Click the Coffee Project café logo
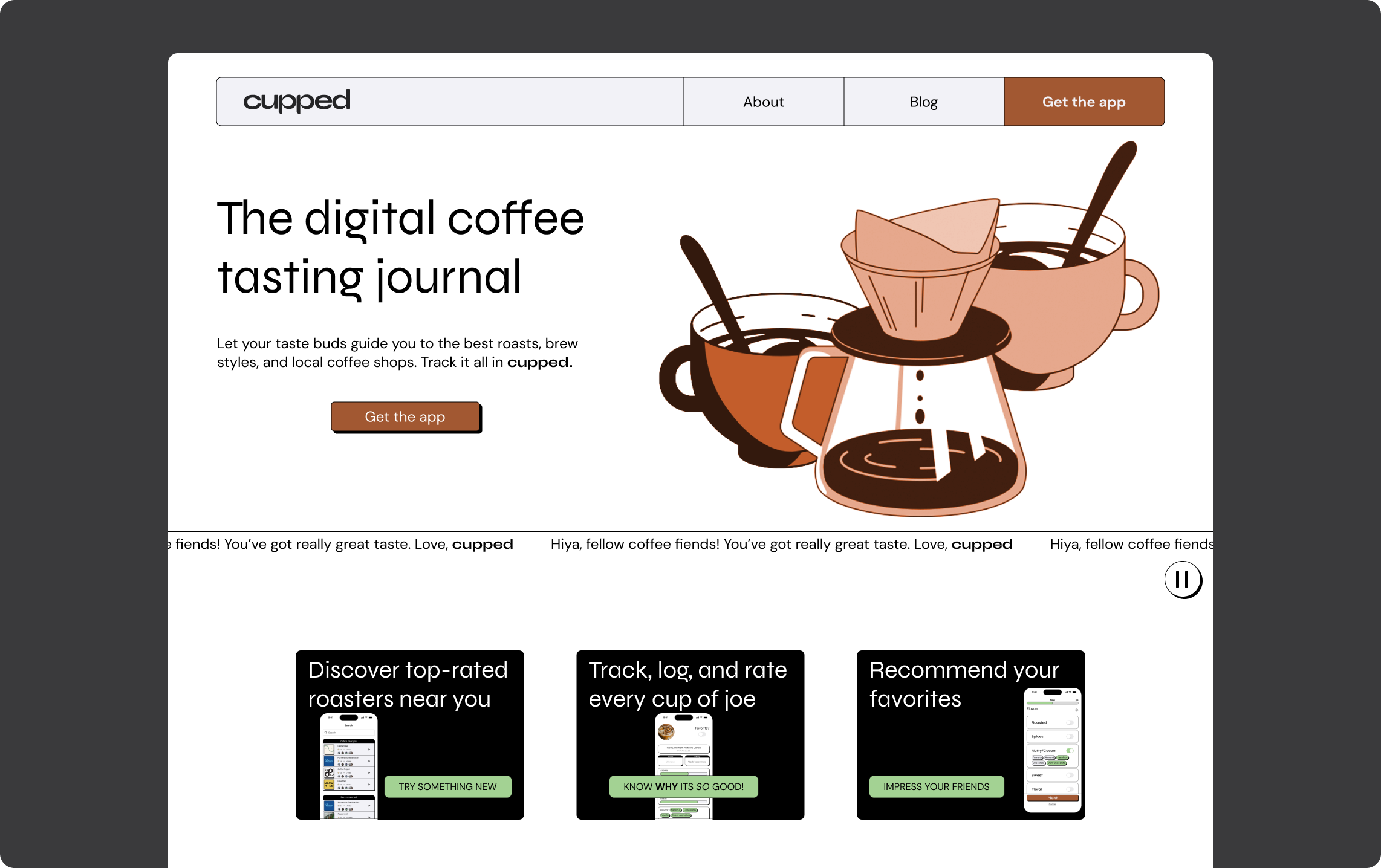 330,773
